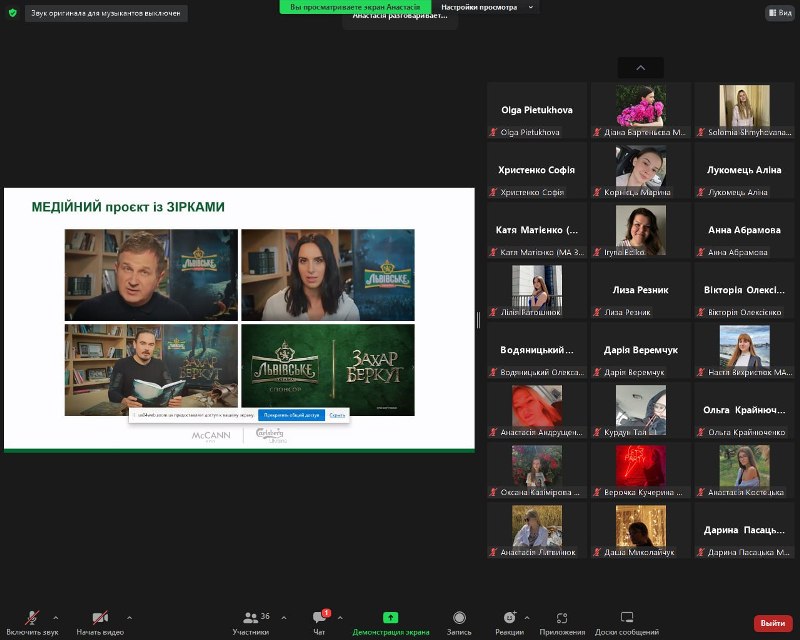Open the 'Приложения' apps icon
This screenshot has height=640, width=800.
pyautogui.click(x=562, y=617)
